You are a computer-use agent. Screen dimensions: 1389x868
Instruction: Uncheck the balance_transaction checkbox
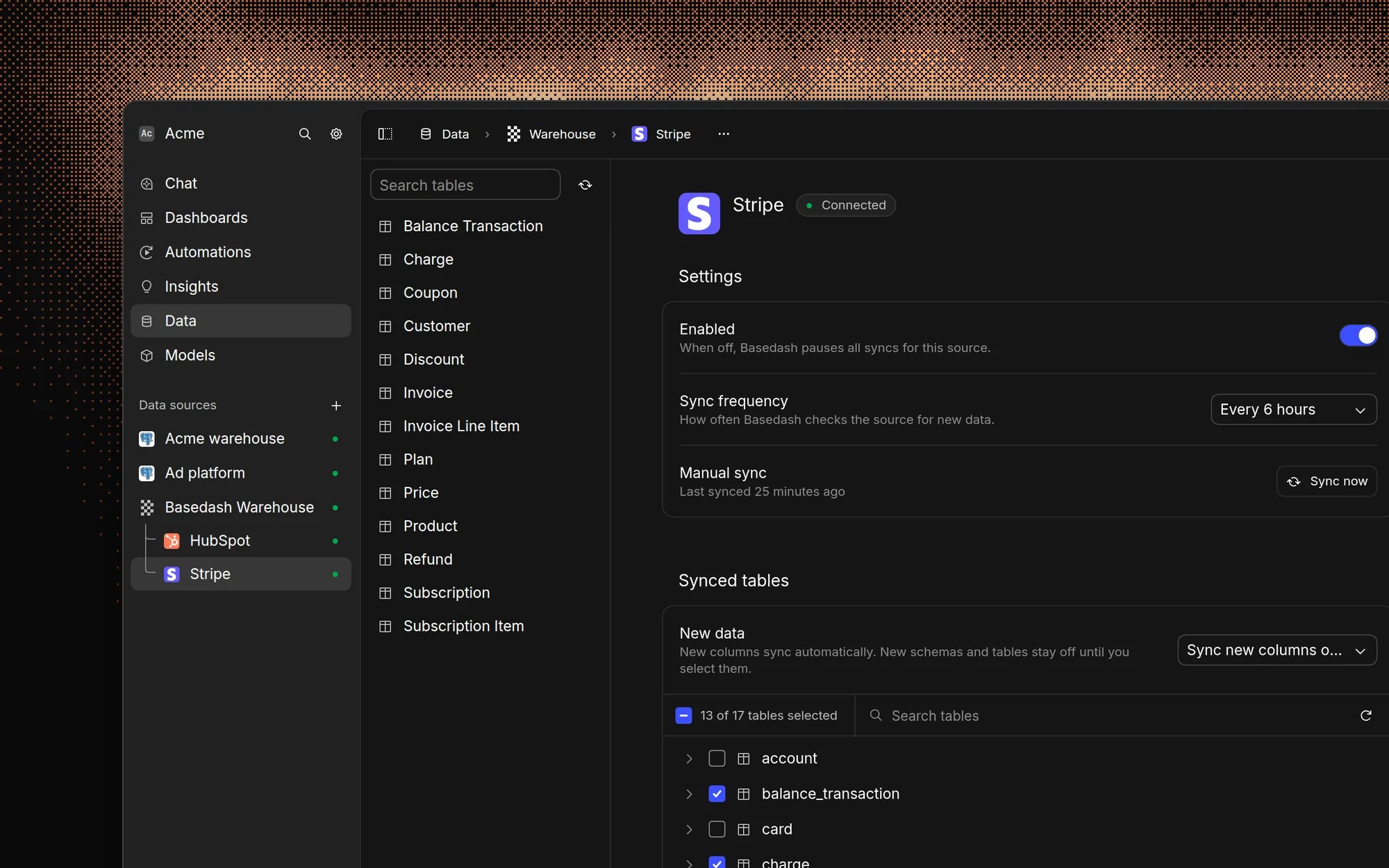click(717, 794)
